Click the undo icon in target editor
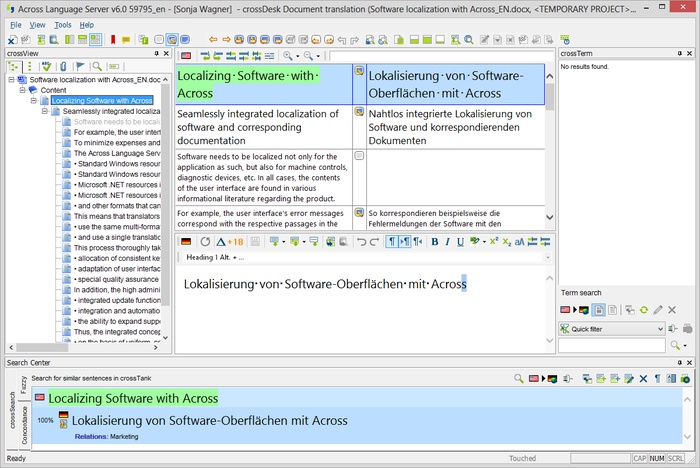 [x=361, y=242]
